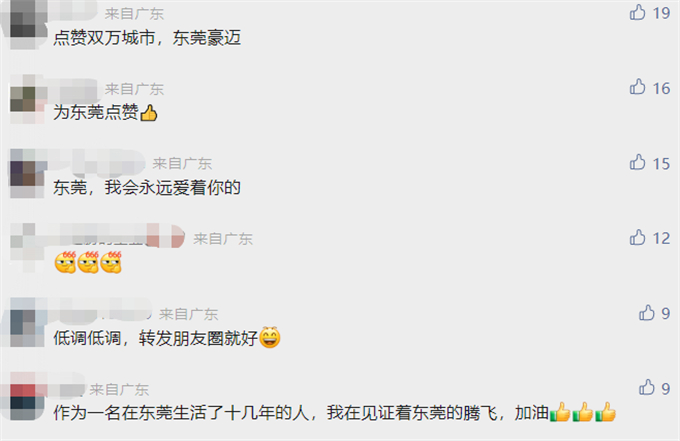Click the thumbs-up emoji after '为东莞点赞'
The height and width of the screenshot is (441, 680).
[149, 113]
